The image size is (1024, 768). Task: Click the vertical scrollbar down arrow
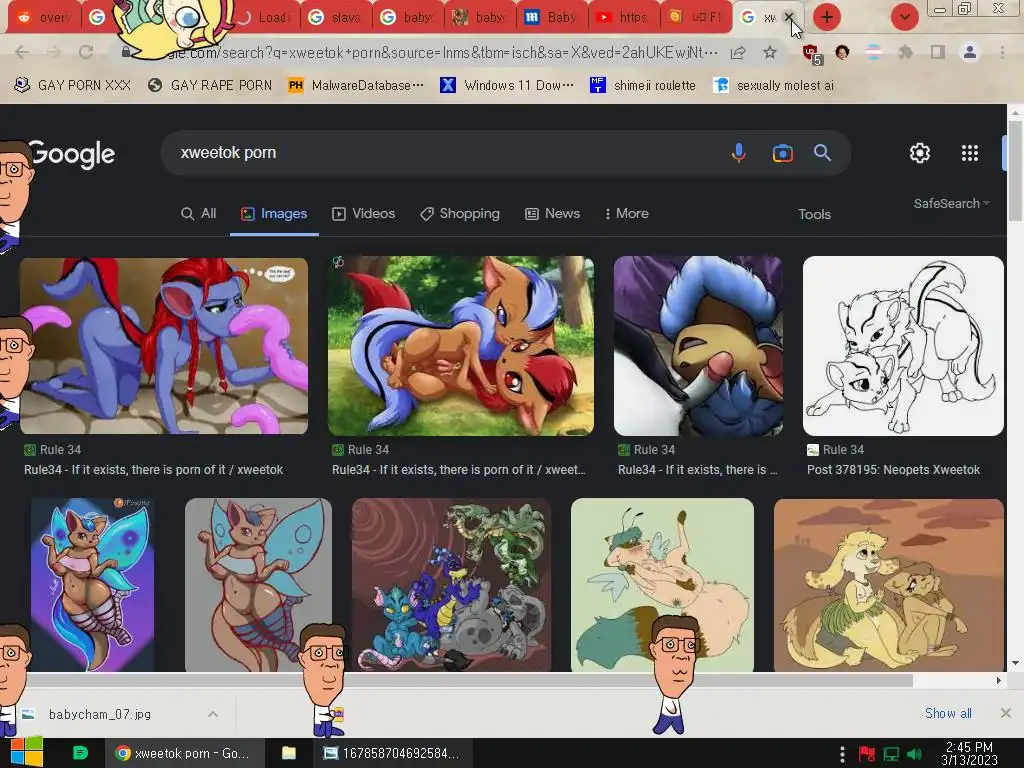(x=1016, y=664)
